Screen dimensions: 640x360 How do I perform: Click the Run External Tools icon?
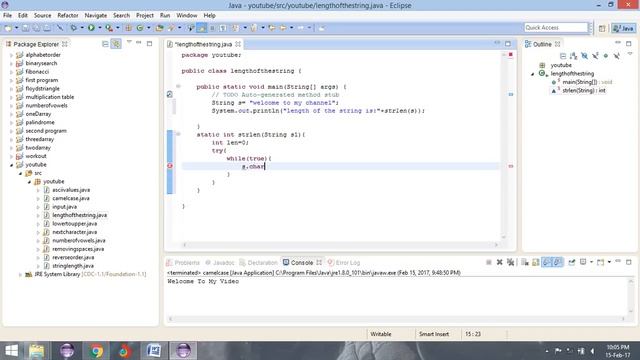pos(109,28)
